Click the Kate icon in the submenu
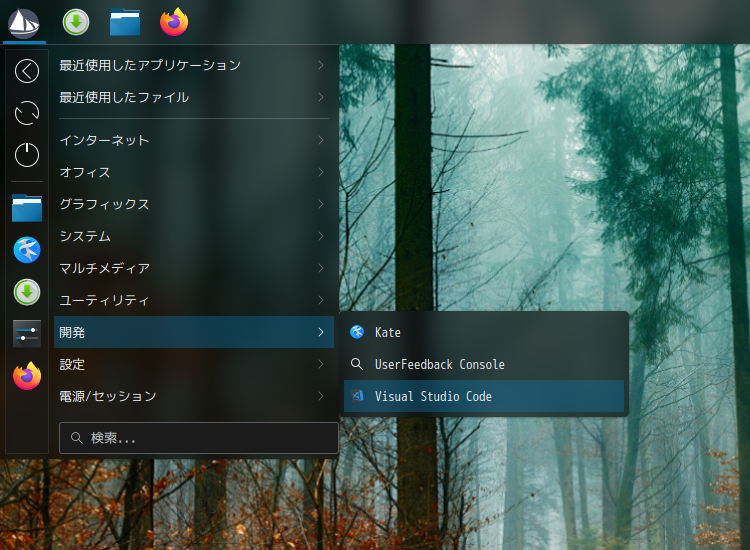Screen dimensions: 750x550 coord(357,332)
